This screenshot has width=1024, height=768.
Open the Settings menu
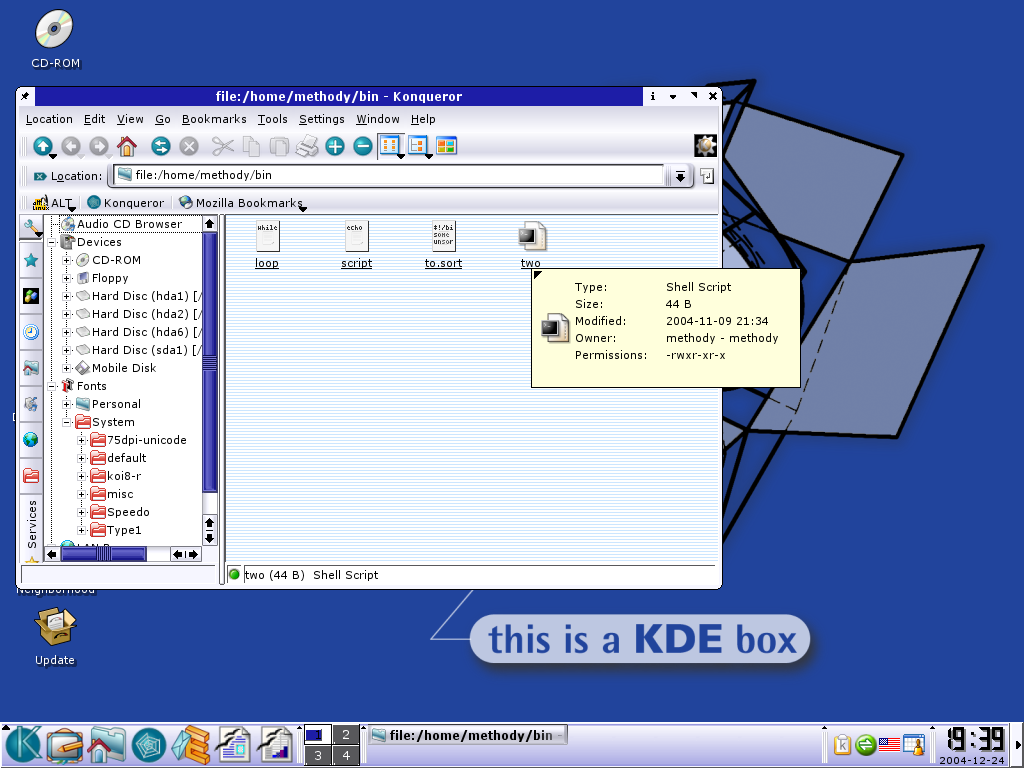point(321,119)
